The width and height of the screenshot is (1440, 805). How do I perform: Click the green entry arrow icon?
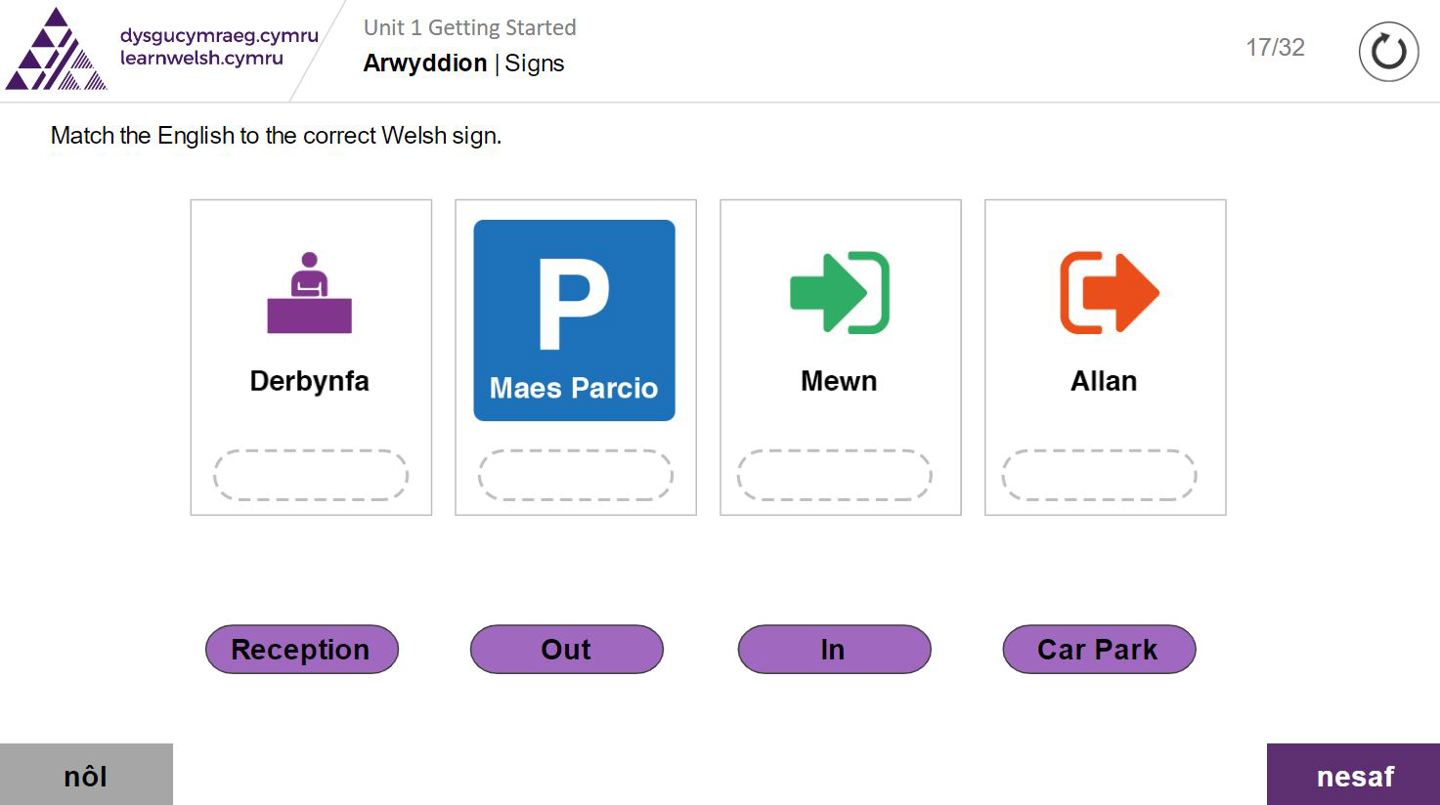click(839, 292)
